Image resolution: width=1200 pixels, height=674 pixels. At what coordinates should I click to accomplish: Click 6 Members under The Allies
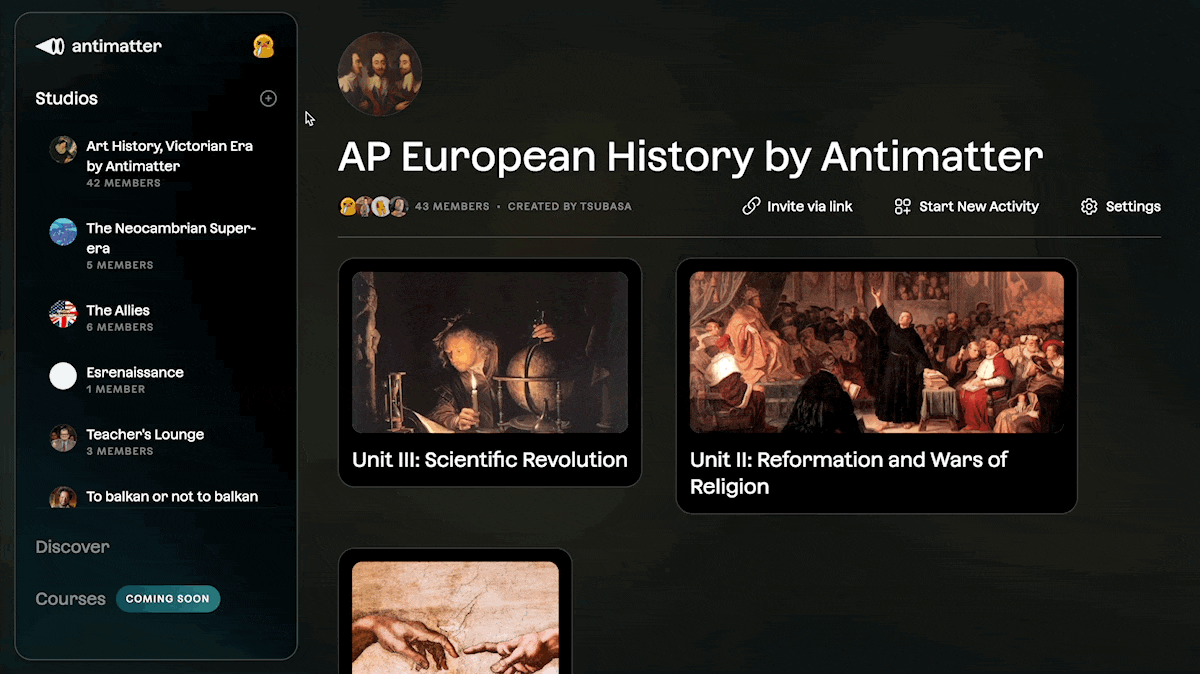120,327
